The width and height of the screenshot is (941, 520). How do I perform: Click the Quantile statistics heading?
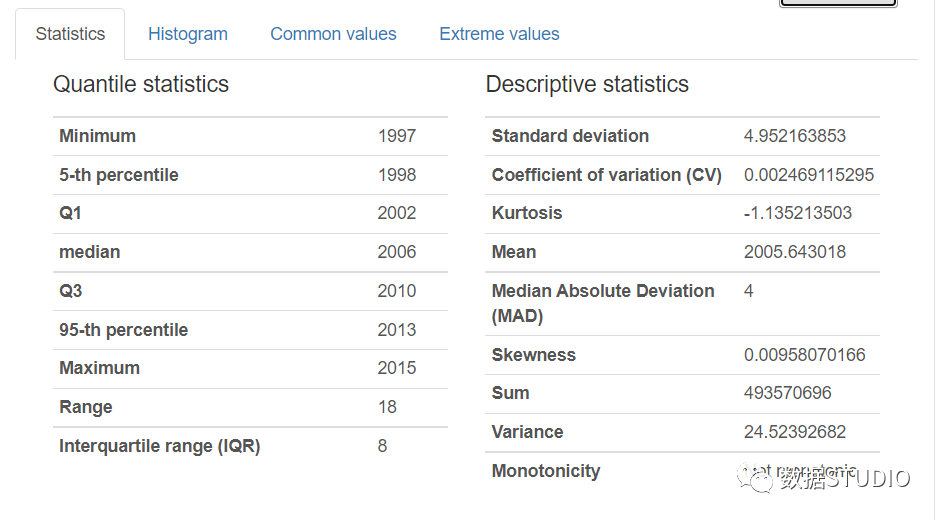(141, 84)
